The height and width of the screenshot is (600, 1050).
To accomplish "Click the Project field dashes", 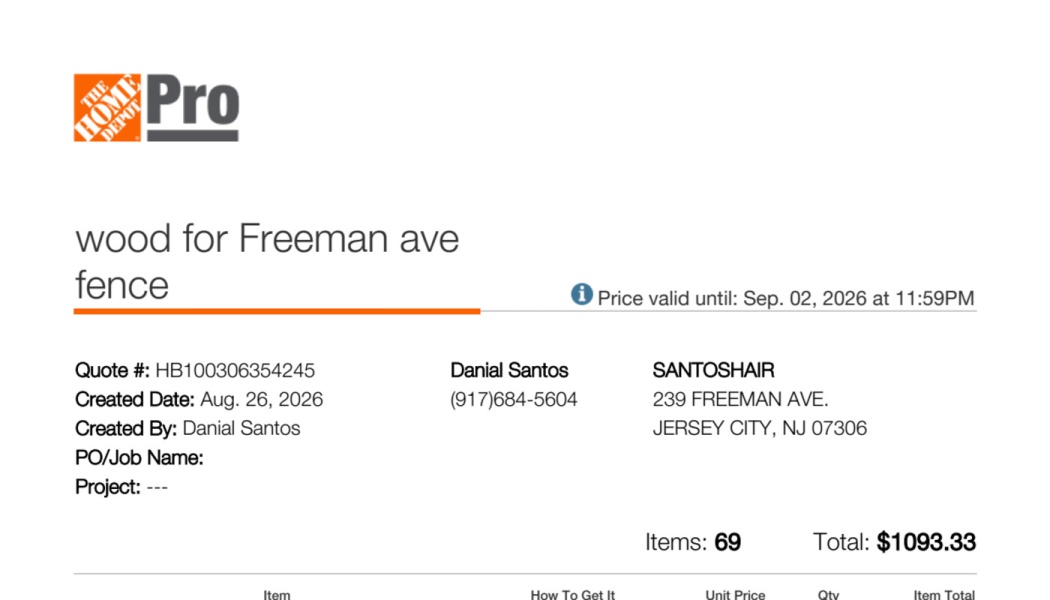I will (157, 488).
